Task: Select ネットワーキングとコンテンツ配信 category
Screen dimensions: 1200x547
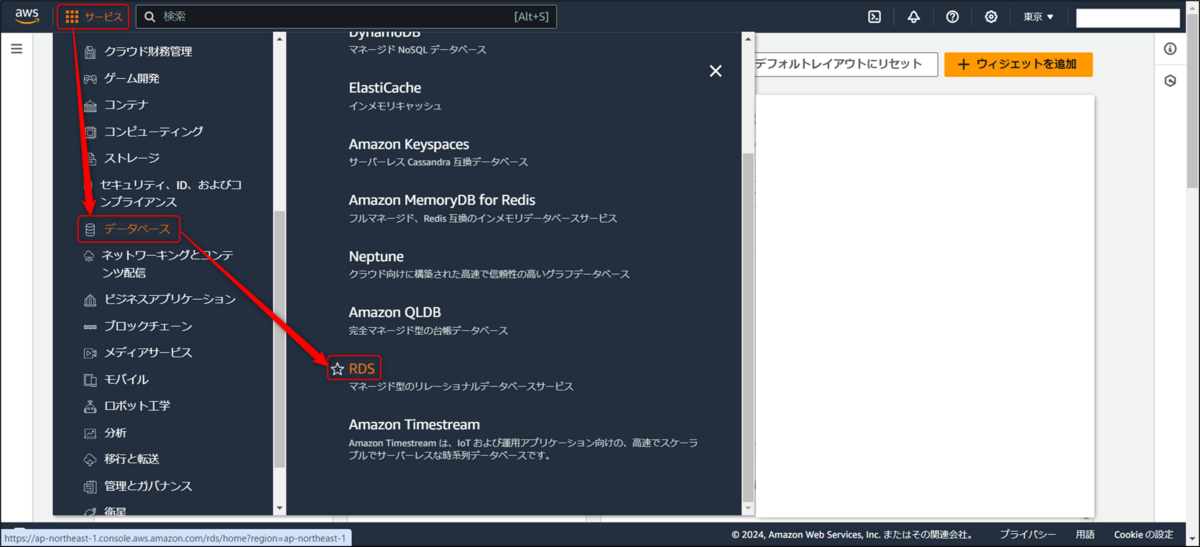Action: (167, 264)
